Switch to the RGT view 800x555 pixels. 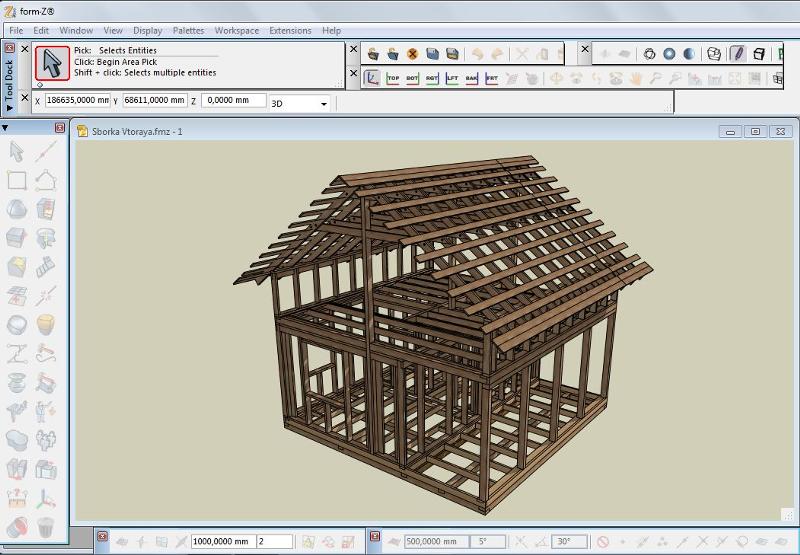(x=432, y=78)
